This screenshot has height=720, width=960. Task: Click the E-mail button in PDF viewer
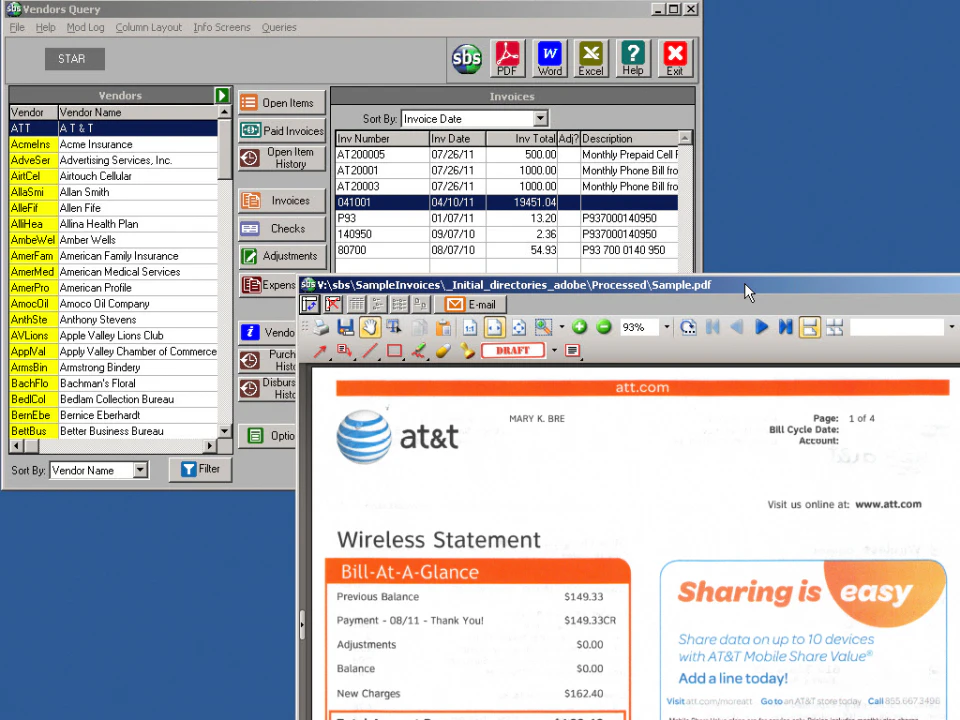click(470, 304)
